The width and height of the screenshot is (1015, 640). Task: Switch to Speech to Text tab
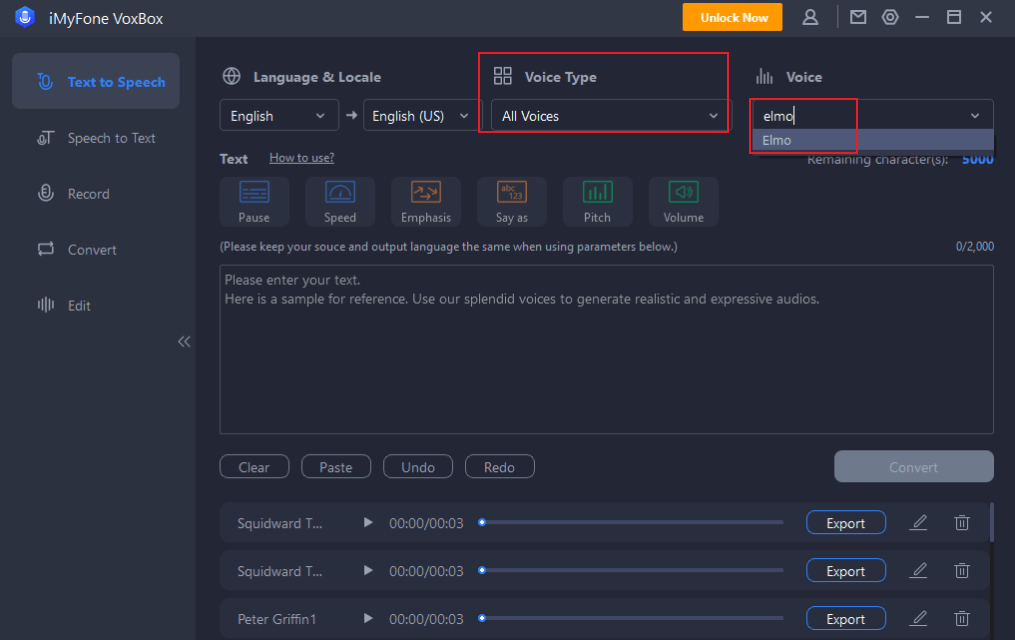point(96,138)
